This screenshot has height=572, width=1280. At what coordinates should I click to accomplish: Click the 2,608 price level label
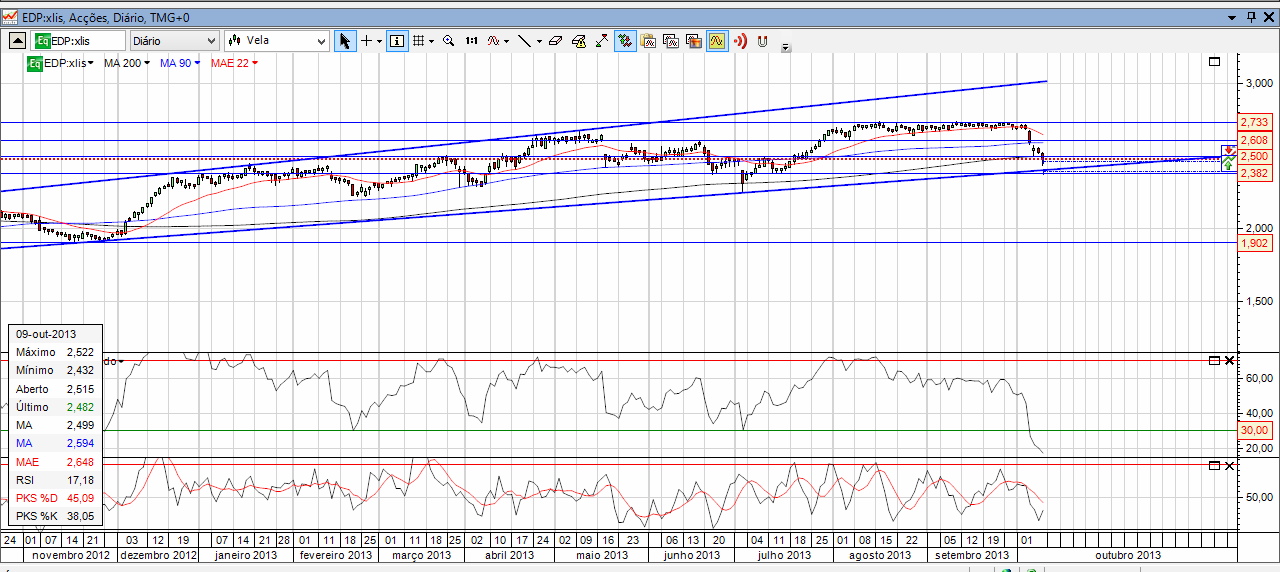(1254, 141)
